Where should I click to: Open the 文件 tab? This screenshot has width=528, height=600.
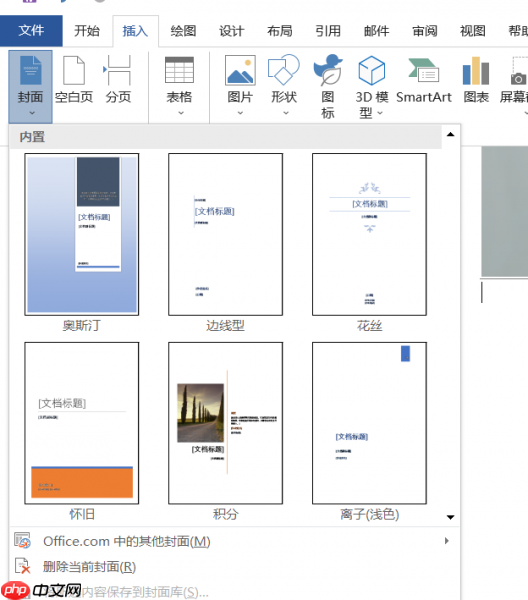click(x=31, y=31)
